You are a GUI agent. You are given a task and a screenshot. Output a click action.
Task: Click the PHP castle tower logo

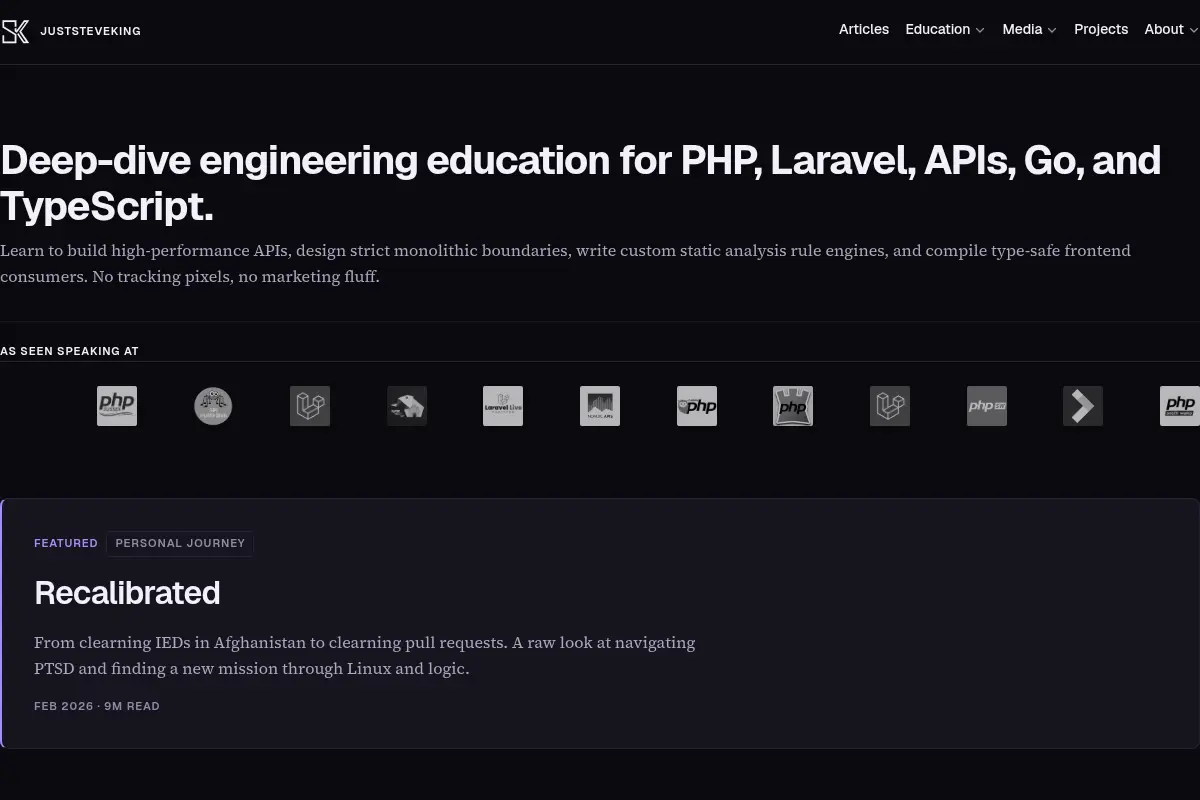[x=793, y=406]
